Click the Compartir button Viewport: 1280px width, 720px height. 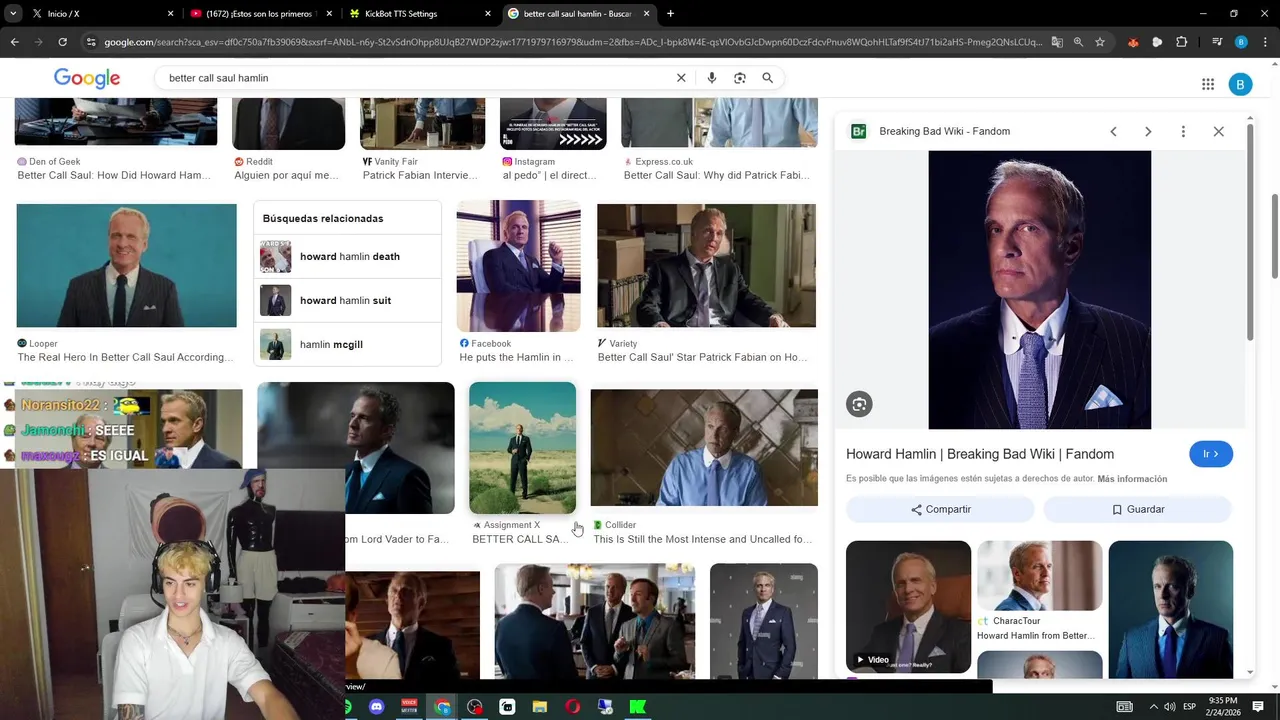click(940, 509)
